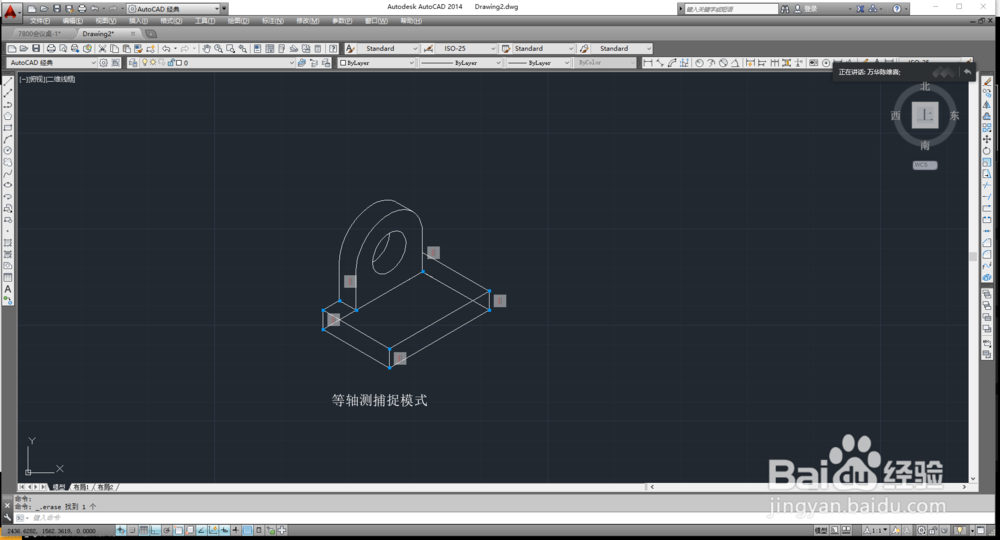
Task: Select the Rotate tool in modify toolbar
Action: click(x=987, y=151)
